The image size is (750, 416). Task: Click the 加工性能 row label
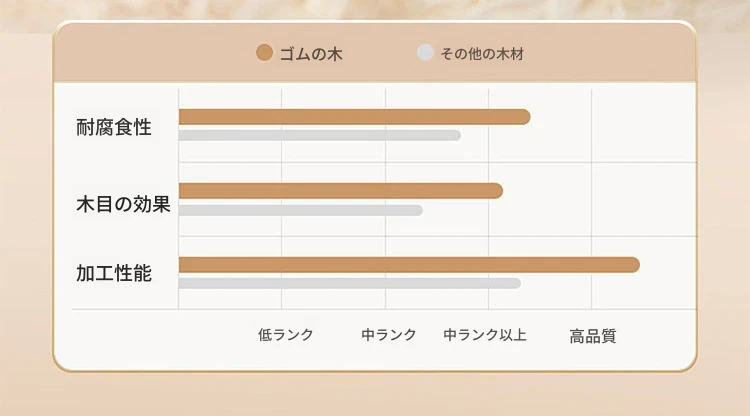click(114, 274)
